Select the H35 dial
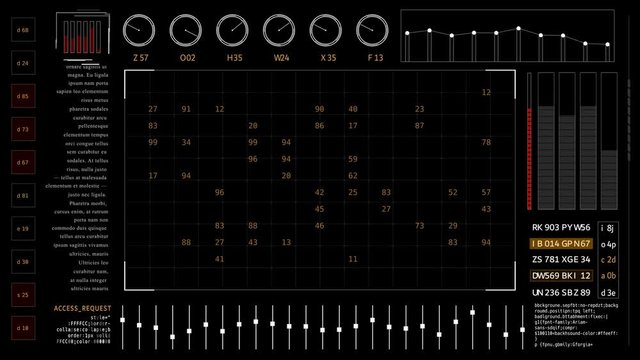The height and width of the screenshot is (360, 640). 232,30
